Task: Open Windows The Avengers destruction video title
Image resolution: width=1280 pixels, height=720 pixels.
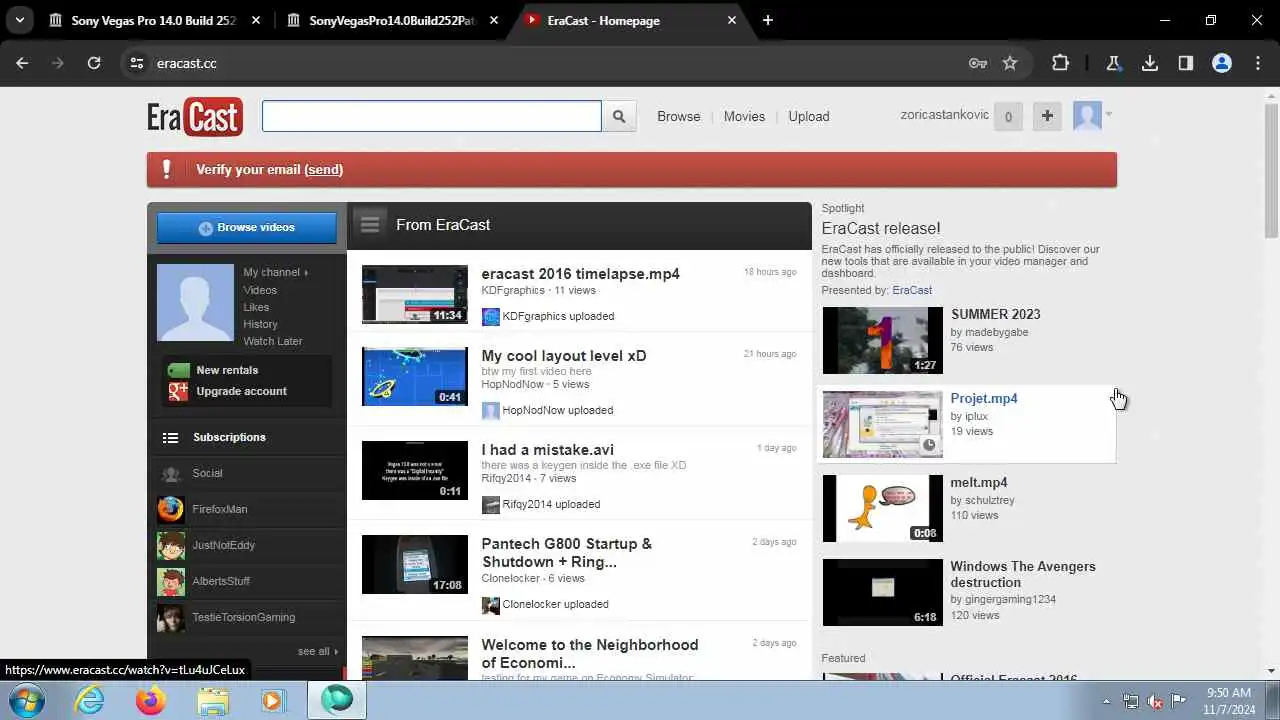Action: pyautogui.click(x=1023, y=574)
